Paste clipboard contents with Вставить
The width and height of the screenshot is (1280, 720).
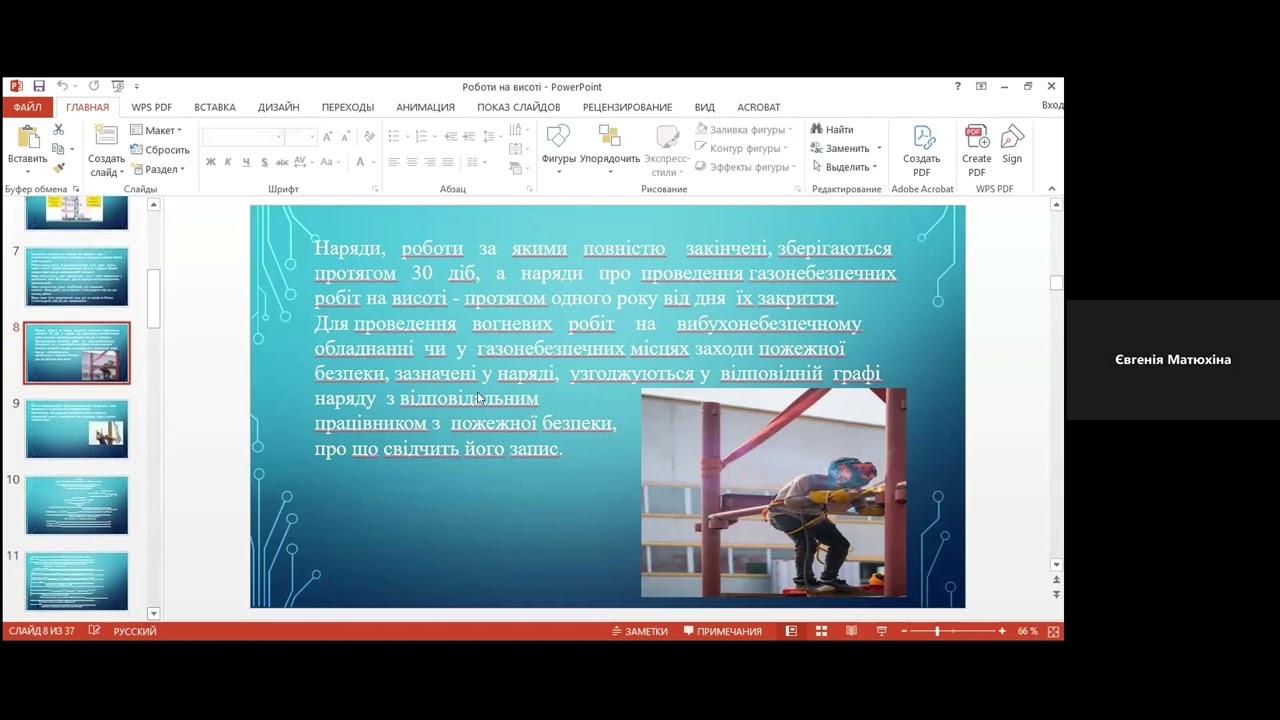click(27, 148)
